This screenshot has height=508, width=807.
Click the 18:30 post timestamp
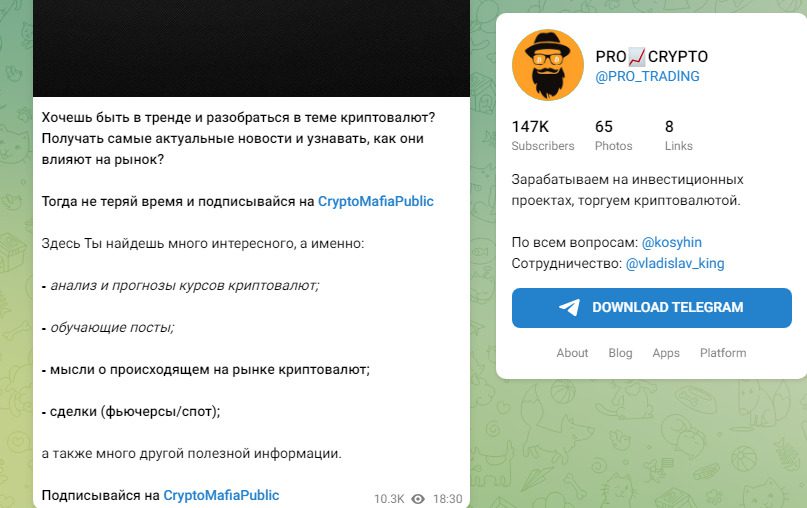(x=448, y=499)
